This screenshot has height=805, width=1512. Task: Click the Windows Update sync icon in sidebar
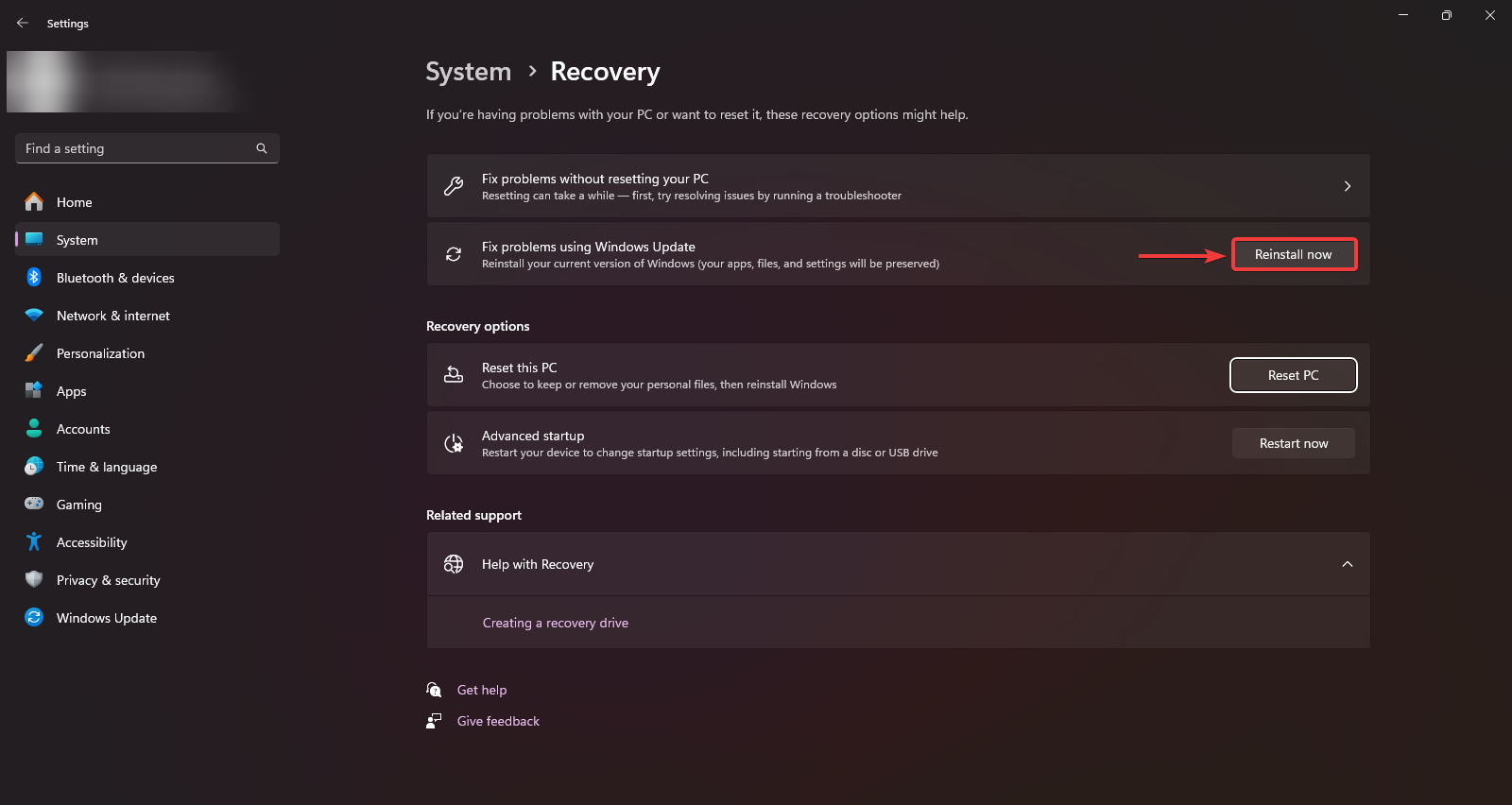(x=34, y=617)
